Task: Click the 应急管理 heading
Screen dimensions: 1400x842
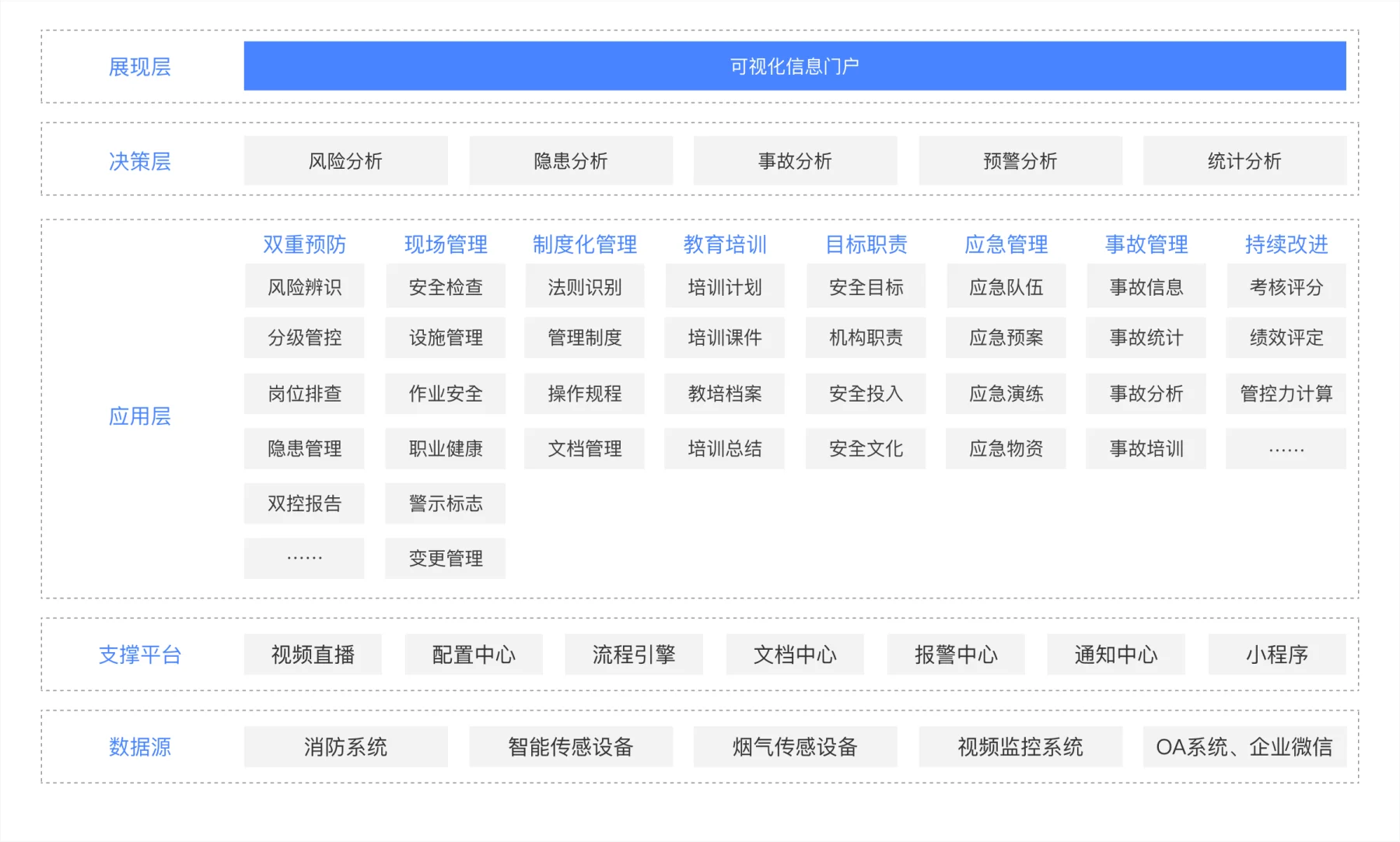Action: (x=1006, y=244)
